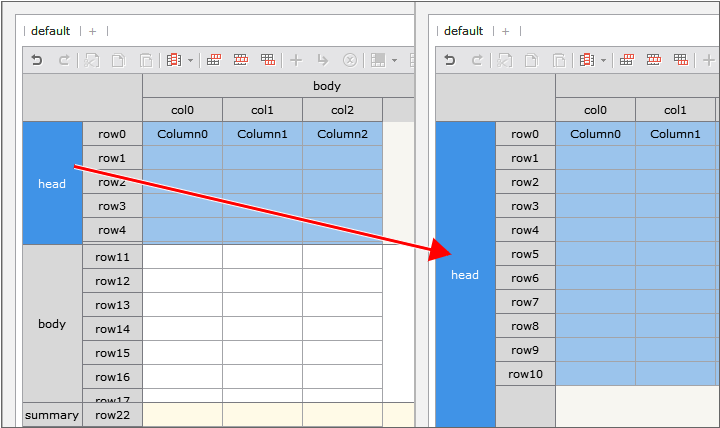This screenshot has height=428, width=720.
Task: Add a new tab with plus in right panel
Action: [x=506, y=31]
